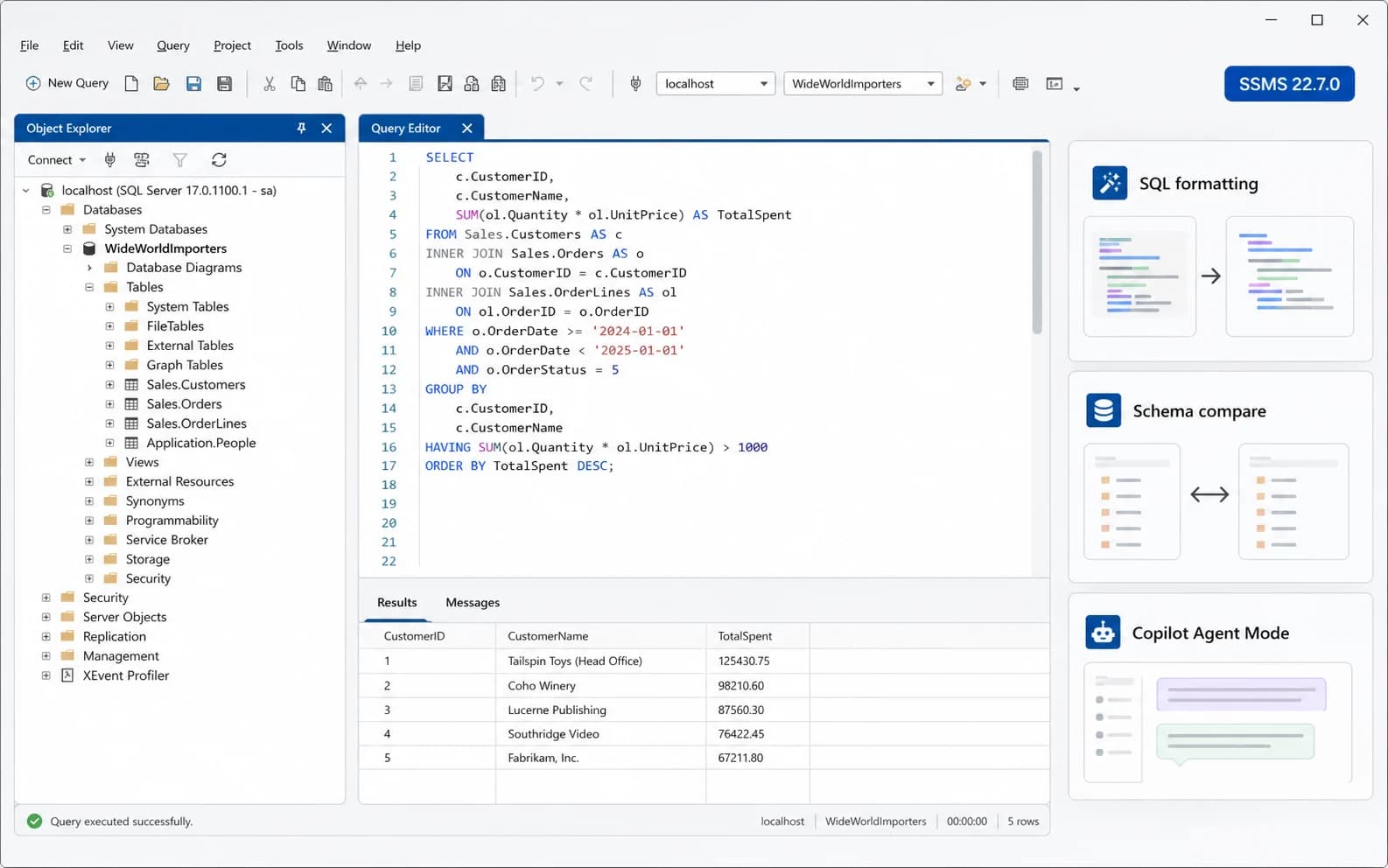Open the Window menu
This screenshot has height=868, width=1388.
(349, 45)
